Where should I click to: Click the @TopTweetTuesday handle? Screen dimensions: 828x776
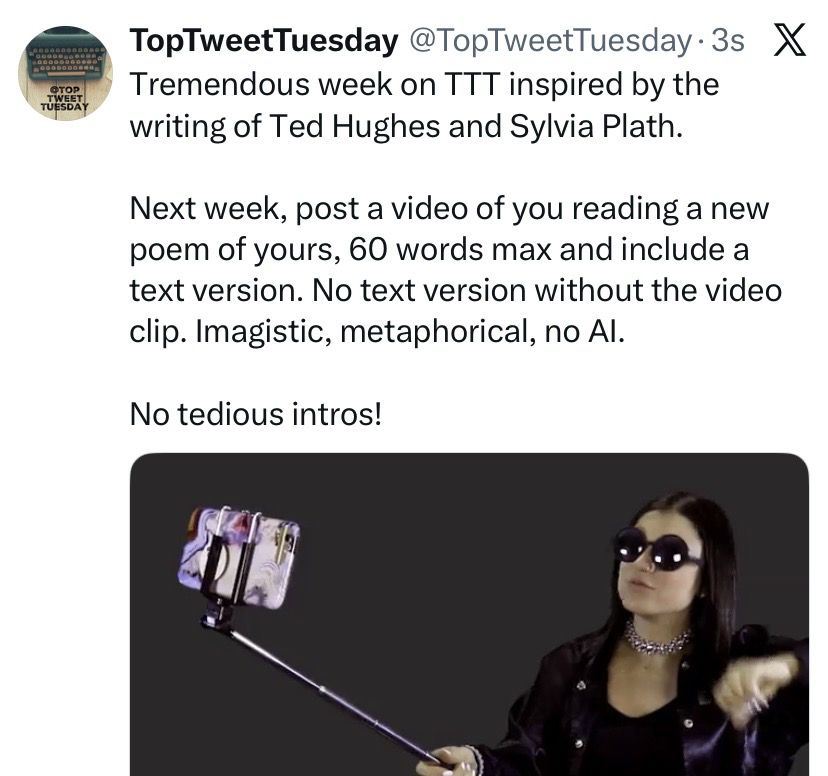pyautogui.click(x=548, y=41)
